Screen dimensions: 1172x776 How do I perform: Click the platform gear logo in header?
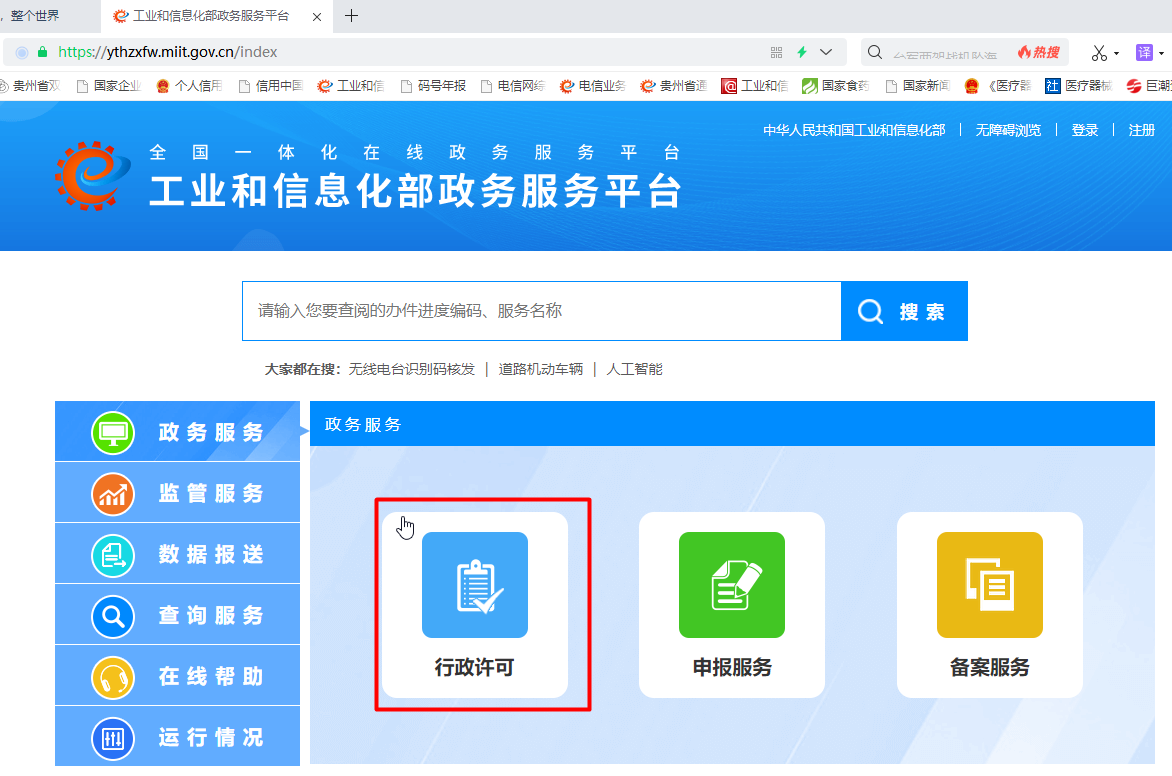(92, 176)
